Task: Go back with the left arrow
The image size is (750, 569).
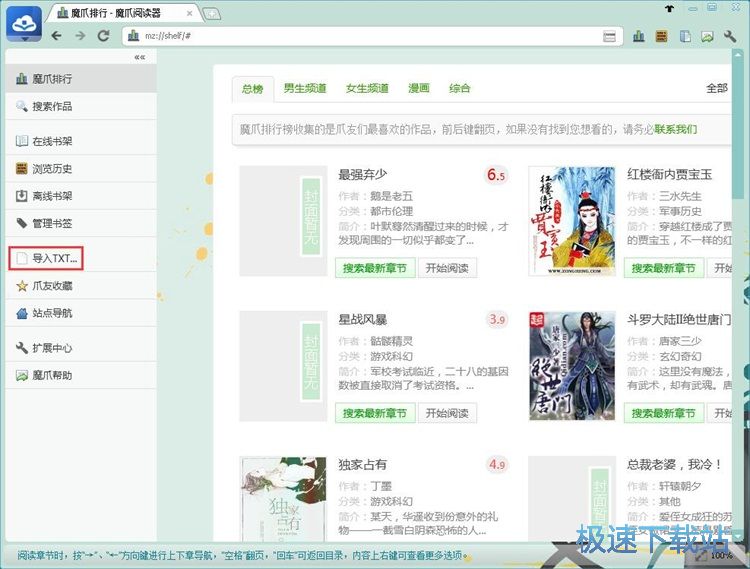Action: (x=56, y=36)
